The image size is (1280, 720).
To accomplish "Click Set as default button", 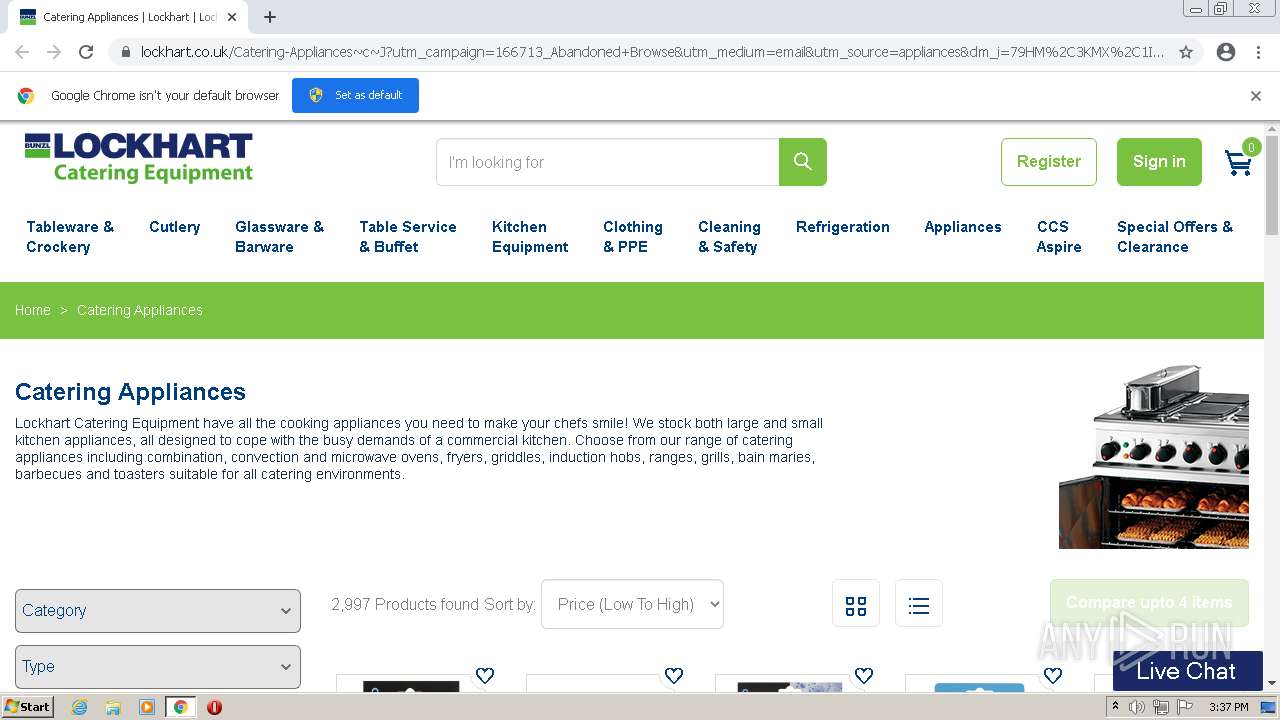I will click(355, 96).
